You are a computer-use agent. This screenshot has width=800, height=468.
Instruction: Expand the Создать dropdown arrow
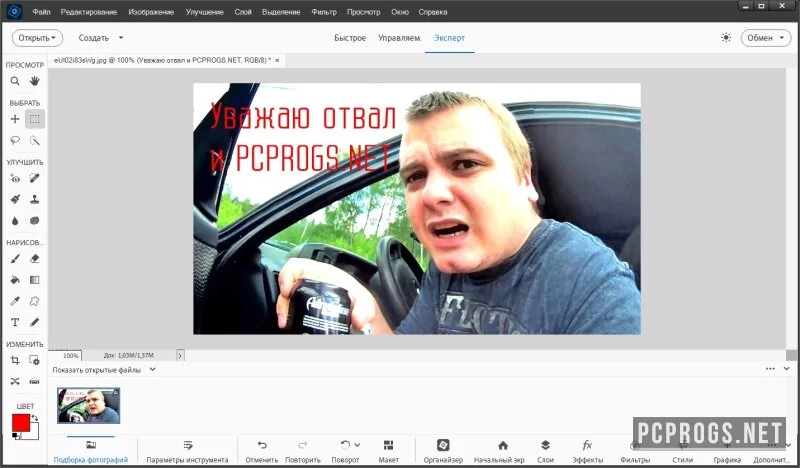coord(121,38)
